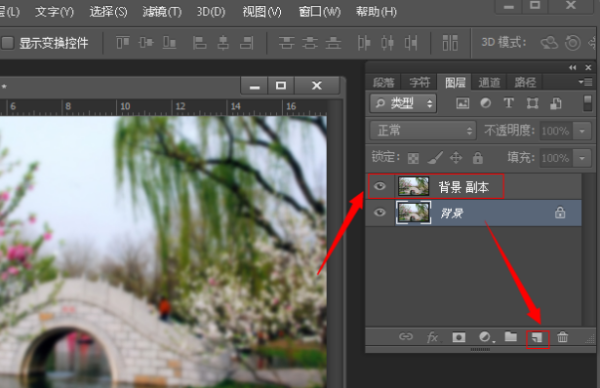Toggle visibility of 背景 layer
The image size is (600, 388).
point(380,212)
